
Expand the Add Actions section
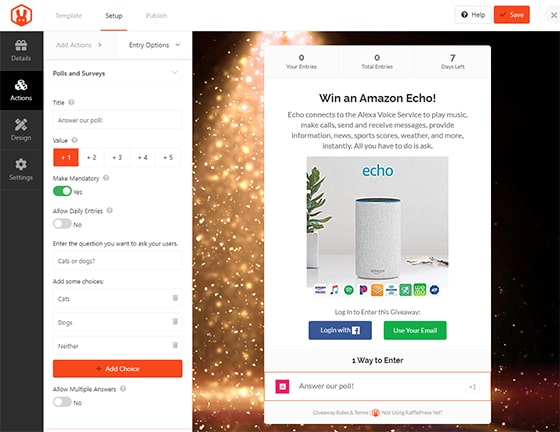tap(79, 45)
